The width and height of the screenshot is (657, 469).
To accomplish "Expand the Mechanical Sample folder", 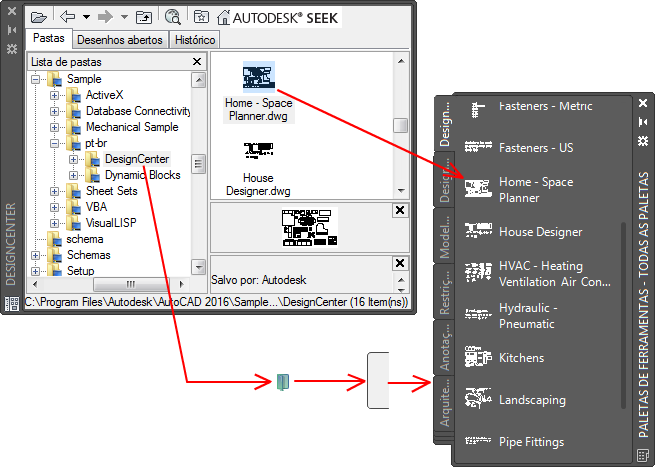I will pyautogui.click(x=54, y=127).
